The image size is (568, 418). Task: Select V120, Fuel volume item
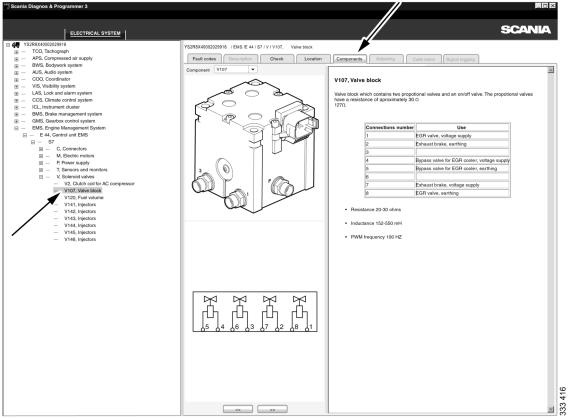84,197
